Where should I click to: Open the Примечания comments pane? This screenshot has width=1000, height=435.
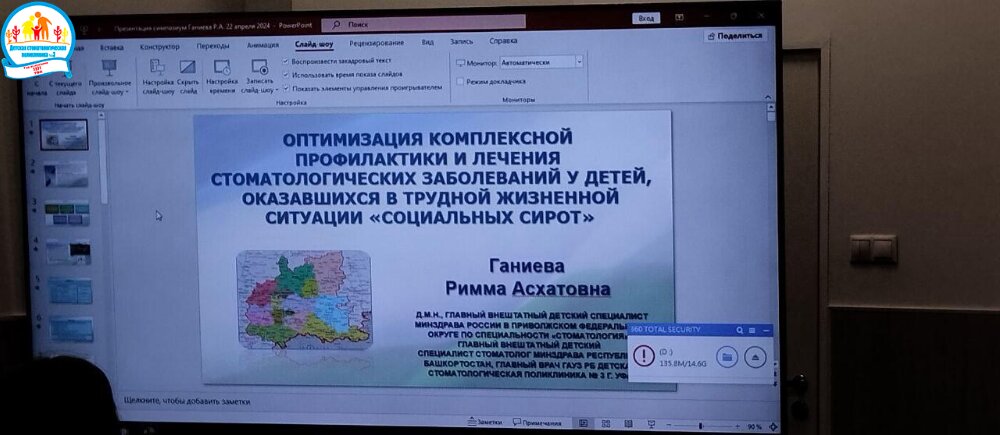coord(538,423)
